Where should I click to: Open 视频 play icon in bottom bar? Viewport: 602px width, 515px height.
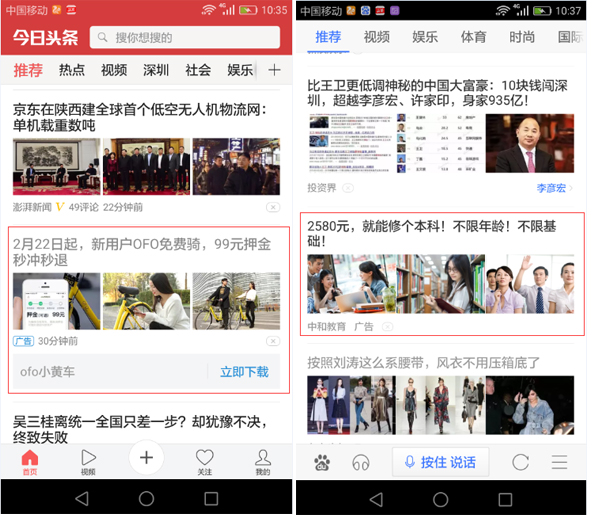[88, 462]
